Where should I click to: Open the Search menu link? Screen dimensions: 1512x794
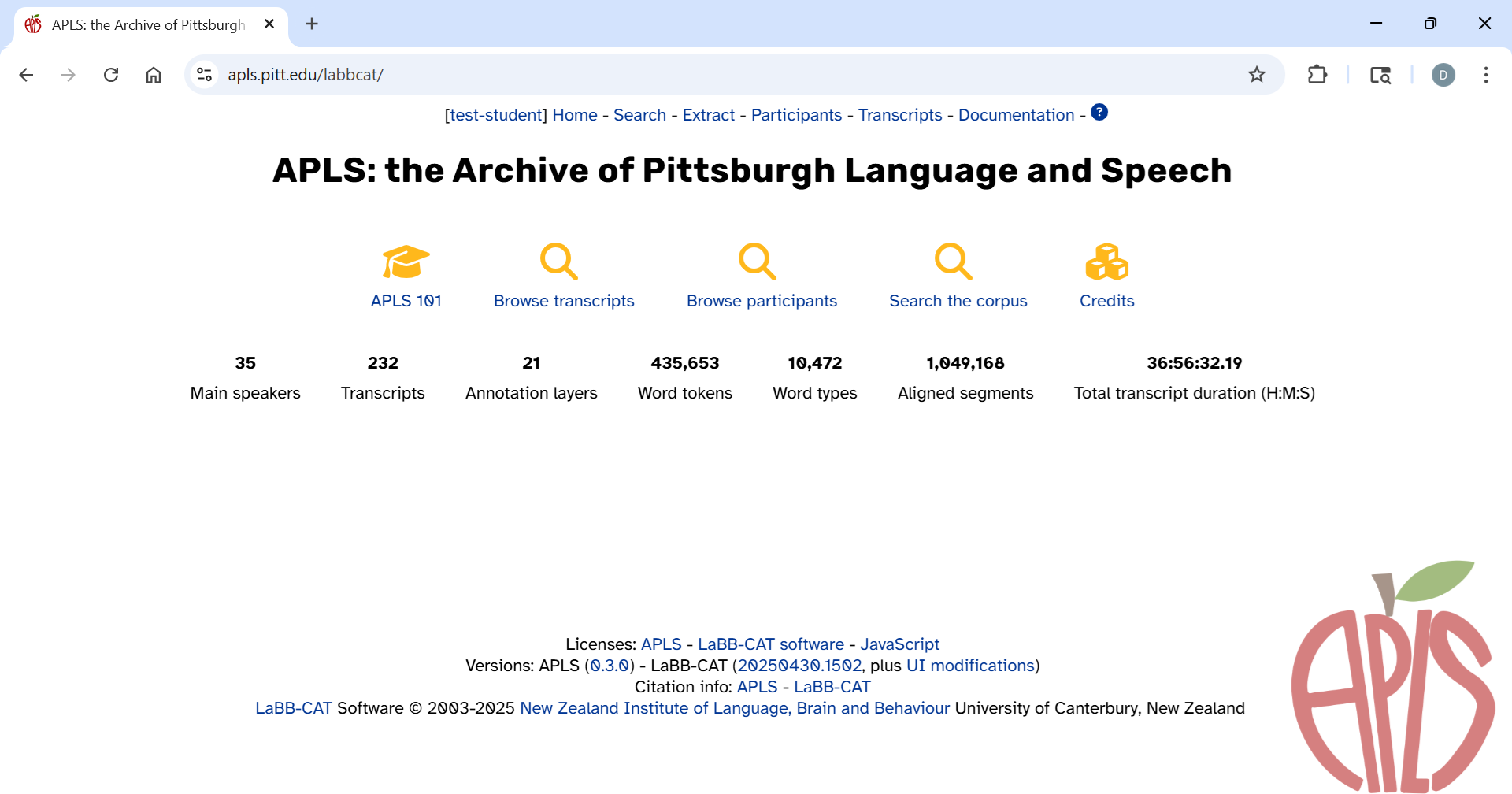point(639,115)
